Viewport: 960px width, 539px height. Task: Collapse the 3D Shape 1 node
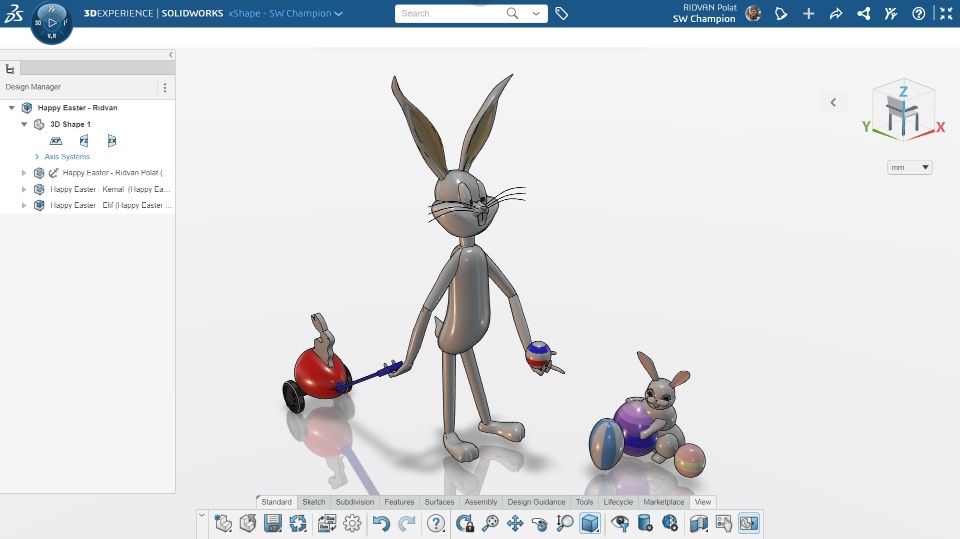coord(24,124)
